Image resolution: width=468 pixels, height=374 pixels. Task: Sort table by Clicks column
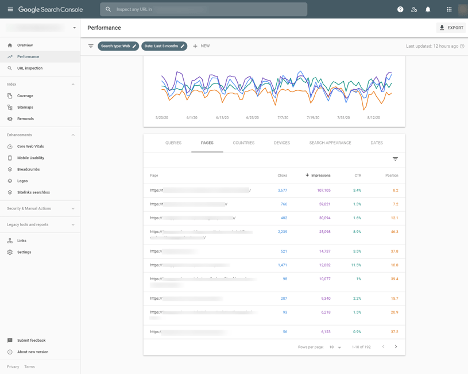click(x=282, y=175)
